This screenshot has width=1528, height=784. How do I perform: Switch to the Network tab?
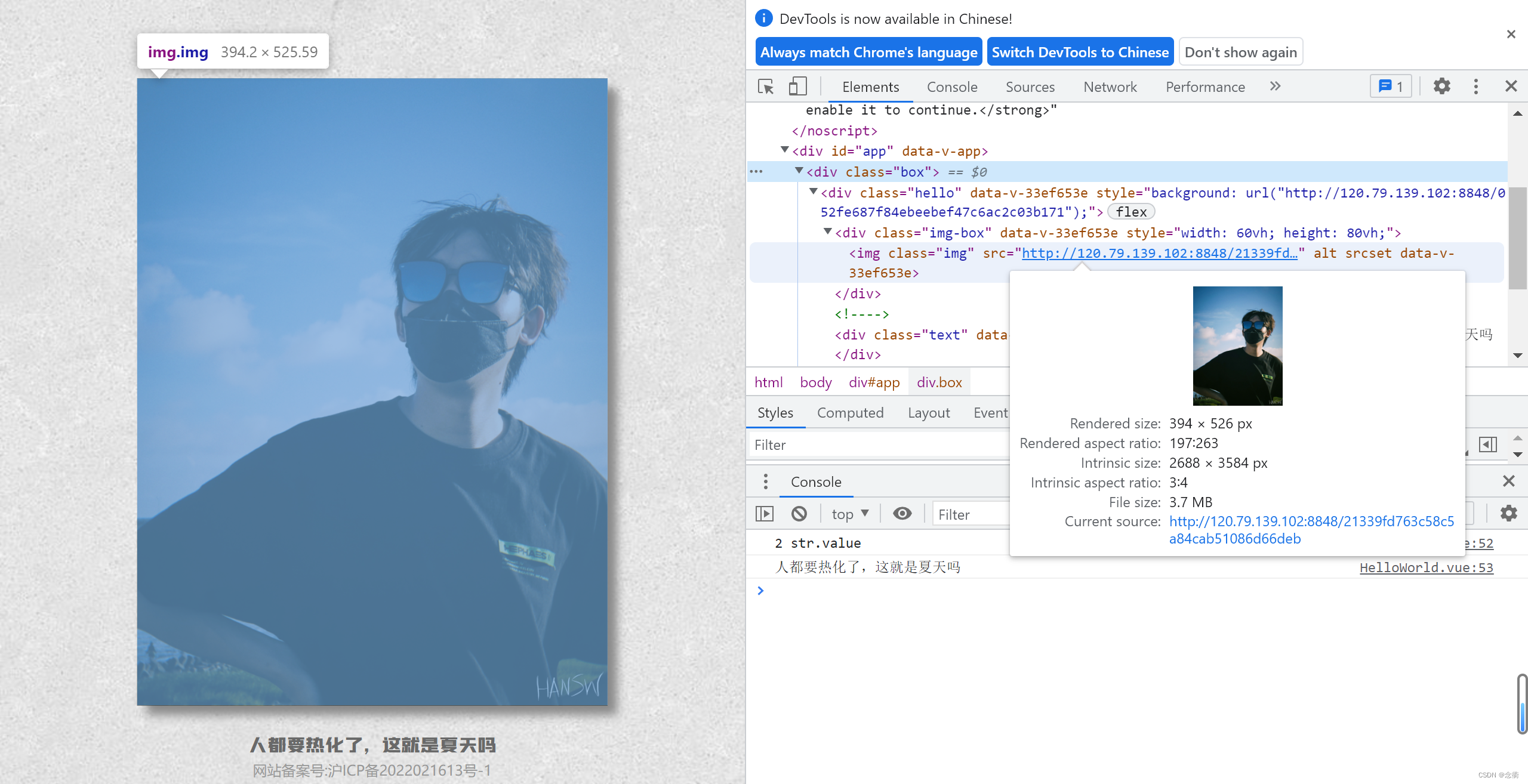(x=1110, y=87)
